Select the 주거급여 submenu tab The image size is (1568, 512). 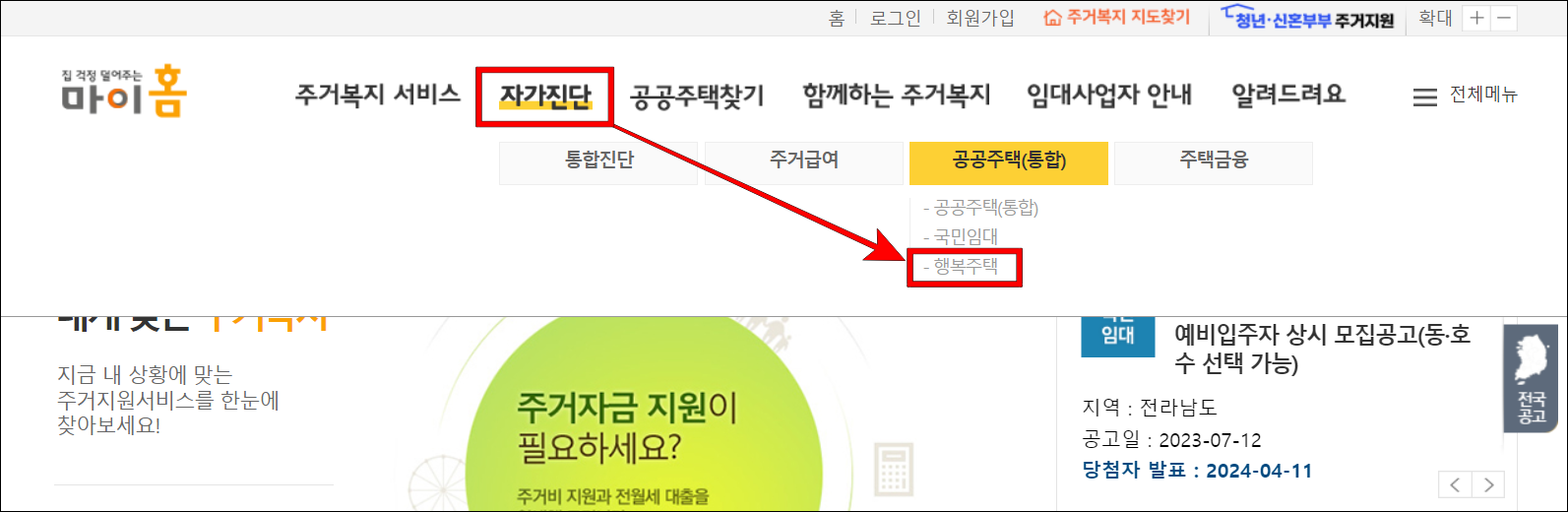pos(804,162)
